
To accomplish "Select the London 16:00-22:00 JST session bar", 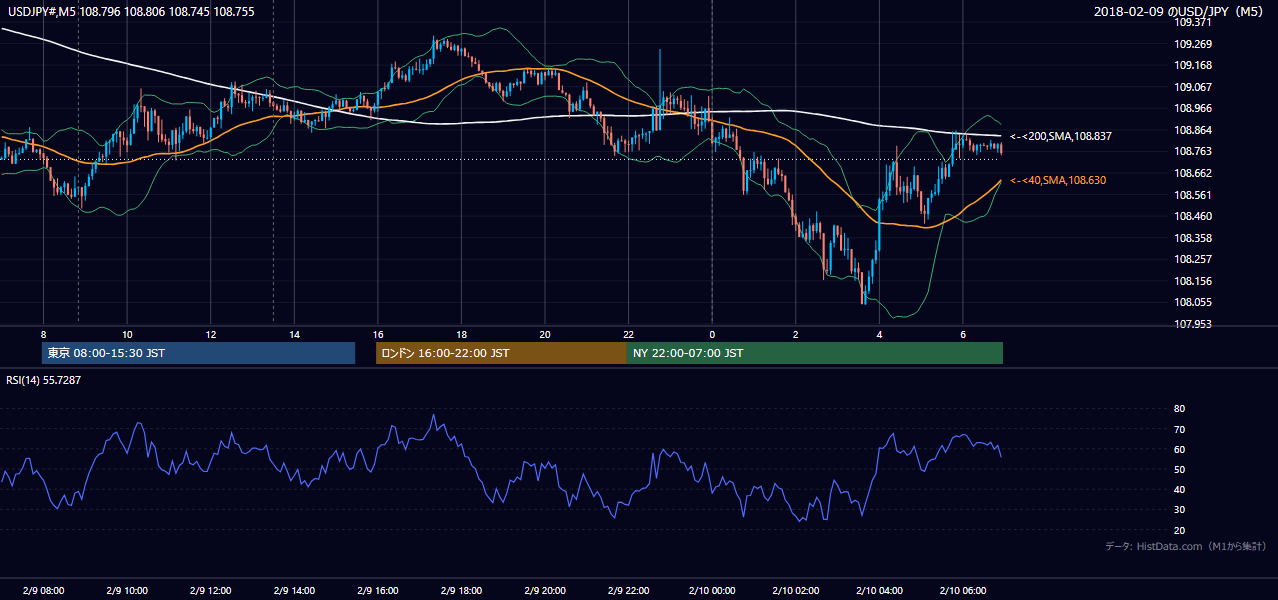I will pos(501,353).
